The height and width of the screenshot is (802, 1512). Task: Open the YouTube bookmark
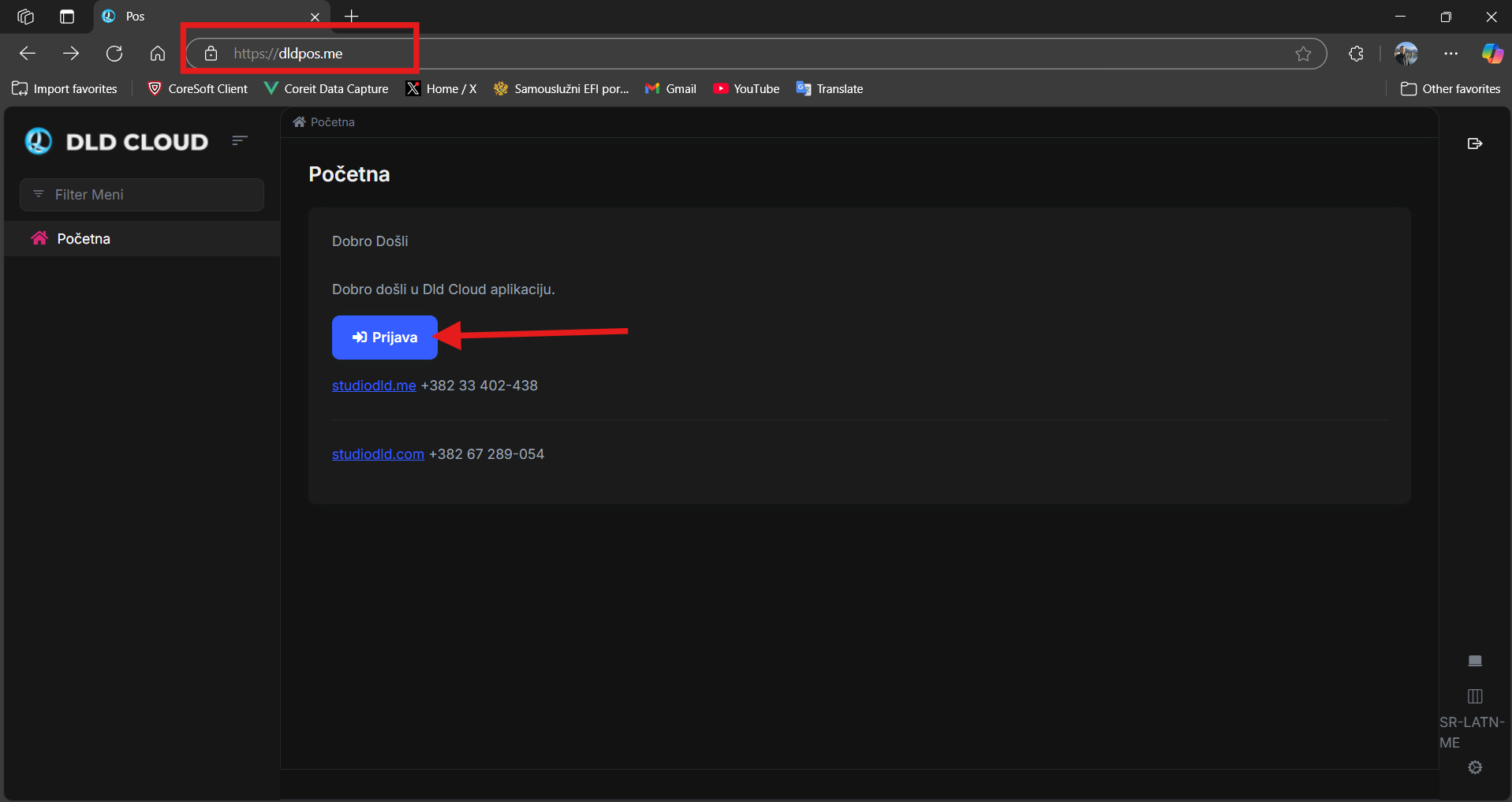coord(746,89)
